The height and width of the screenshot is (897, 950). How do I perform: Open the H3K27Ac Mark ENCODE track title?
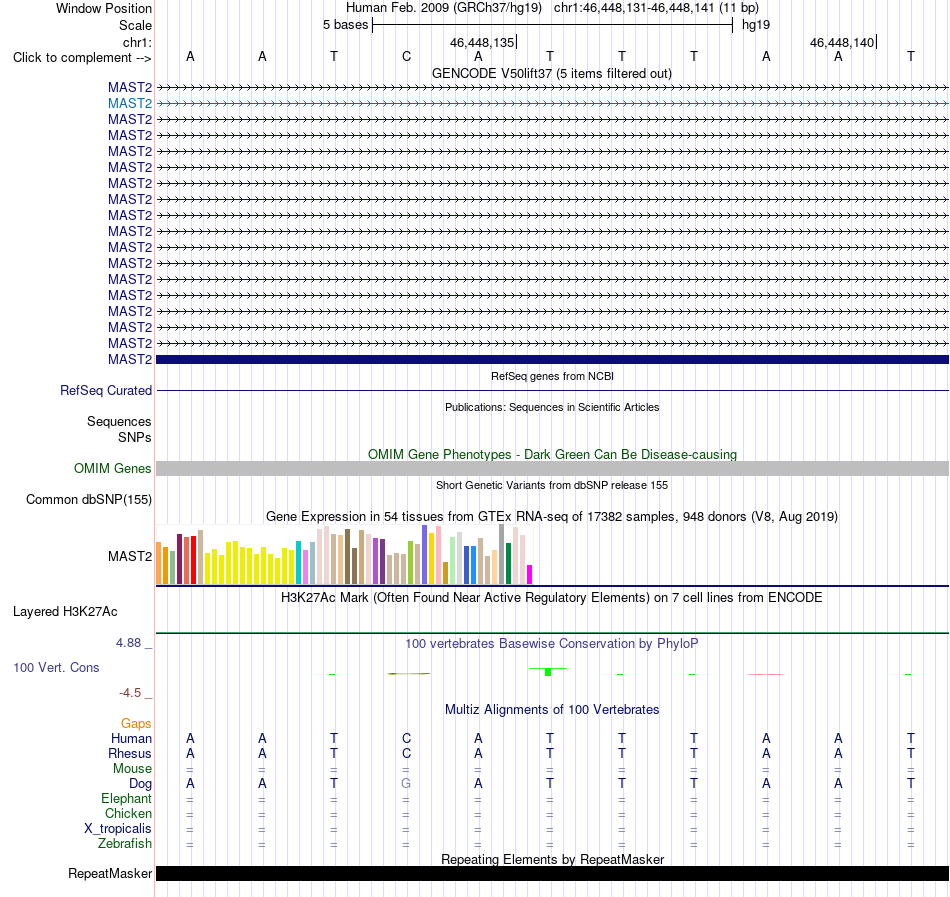pyautogui.click(x=552, y=598)
